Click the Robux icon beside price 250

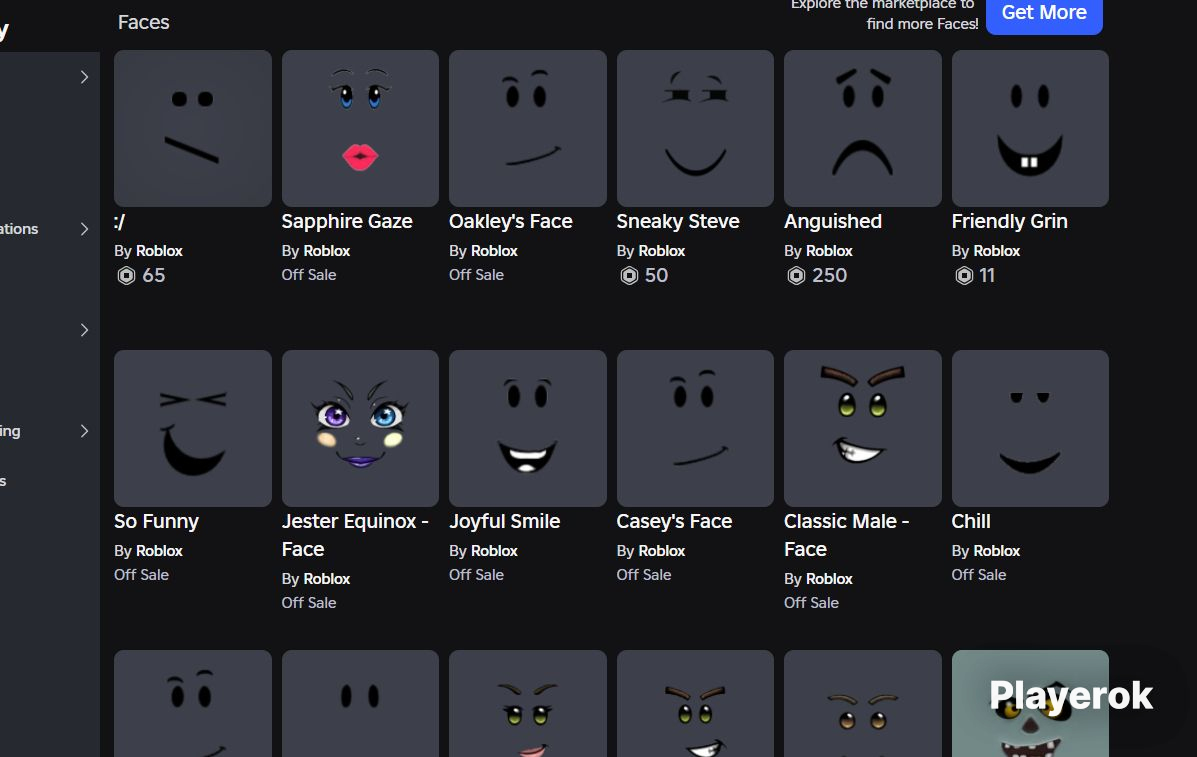pyautogui.click(x=796, y=275)
